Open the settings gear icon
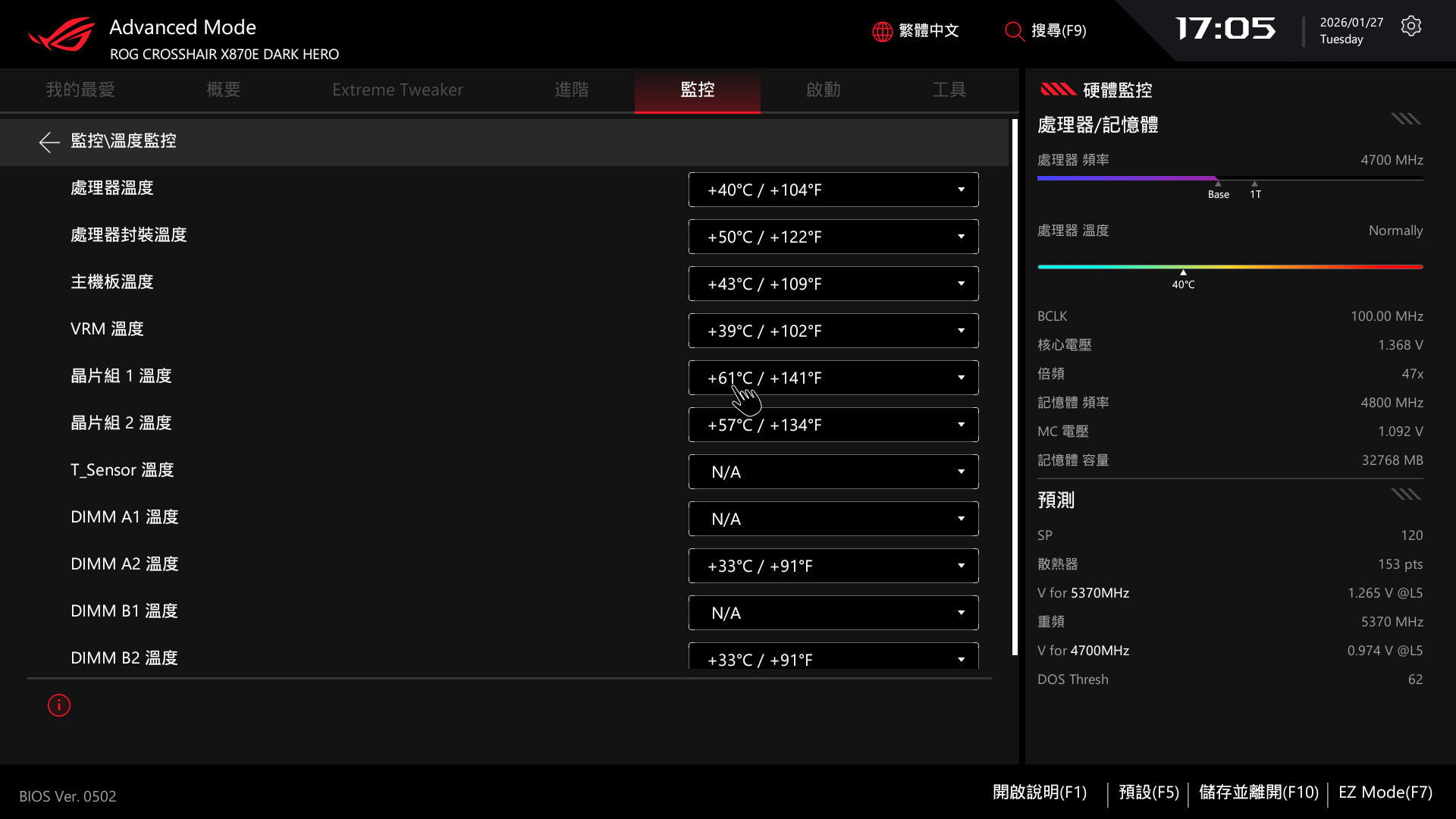 tap(1410, 27)
